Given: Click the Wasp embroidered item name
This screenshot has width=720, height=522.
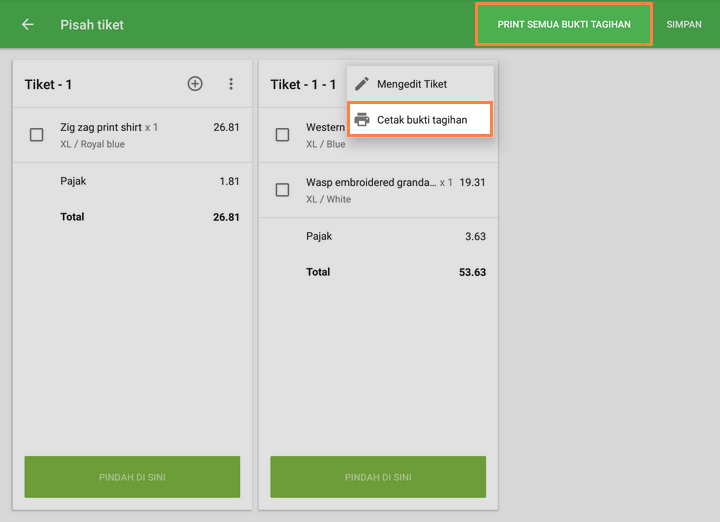Looking at the screenshot, I should pos(371,183).
